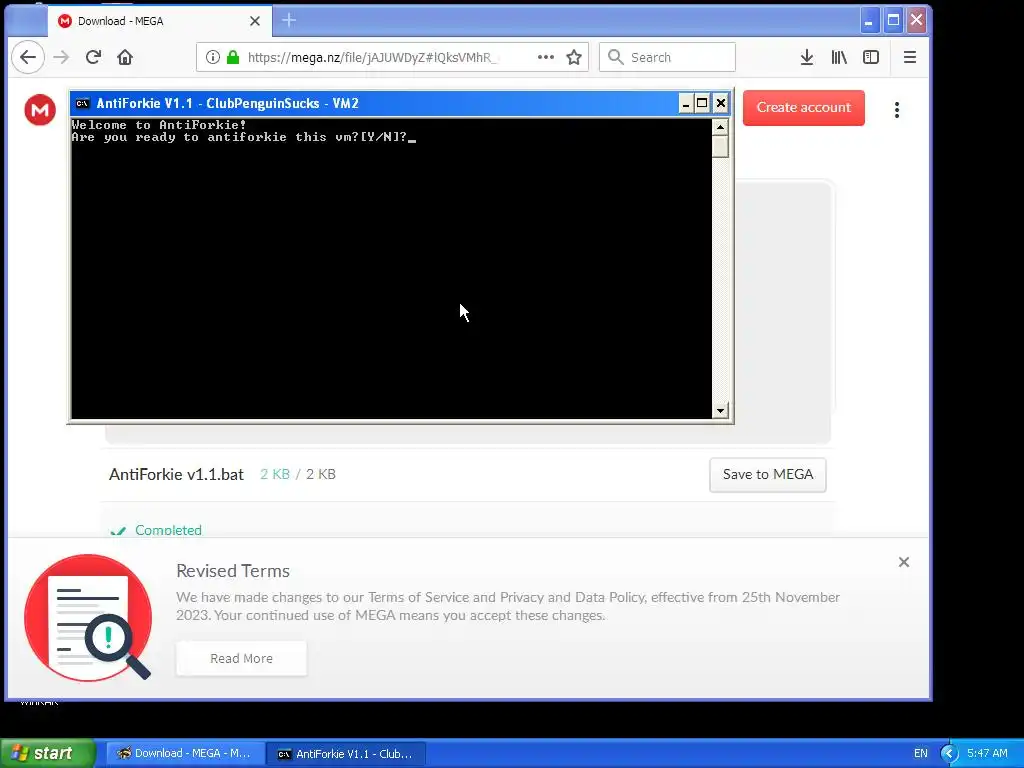This screenshot has height=768, width=1024.
Task: Click the MEGA logo on the page
Action: point(40,110)
